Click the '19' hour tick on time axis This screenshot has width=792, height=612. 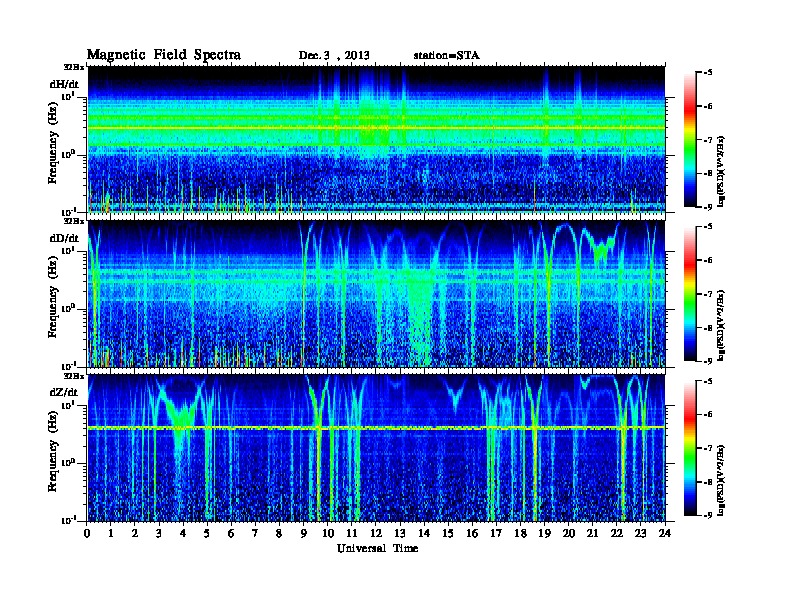tap(544, 534)
